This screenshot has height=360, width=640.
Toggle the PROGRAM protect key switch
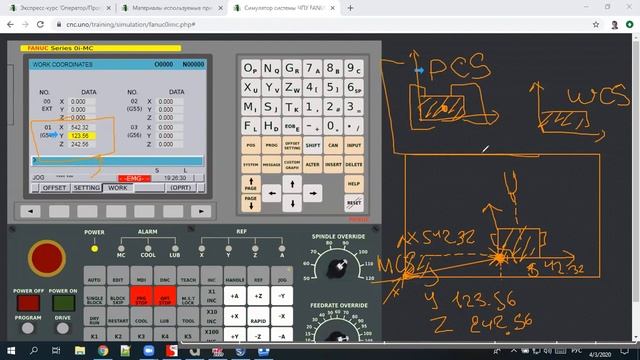pyautogui.click(x=28, y=328)
